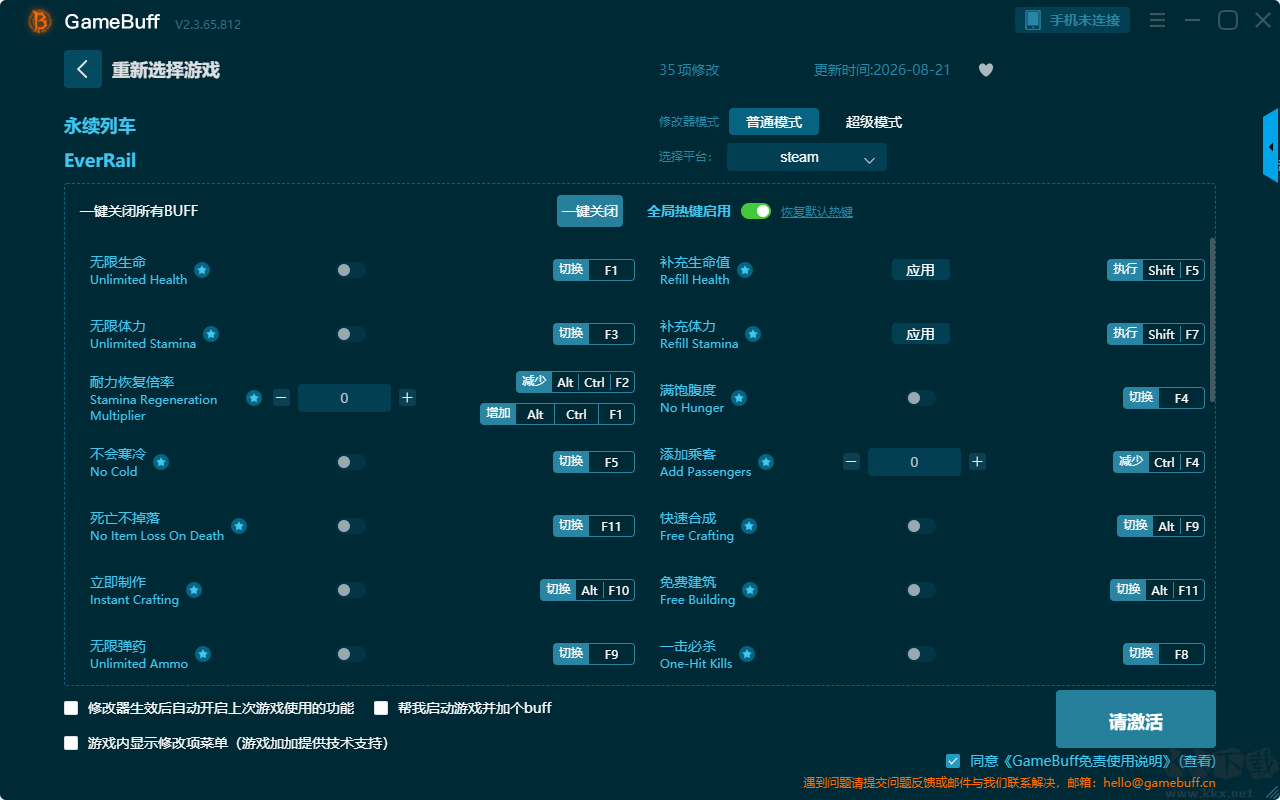Click the F8 hotkey for One-Hit Kills
The width and height of the screenshot is (1280, 800).
pyautogui.click(x=1164, y=654)
